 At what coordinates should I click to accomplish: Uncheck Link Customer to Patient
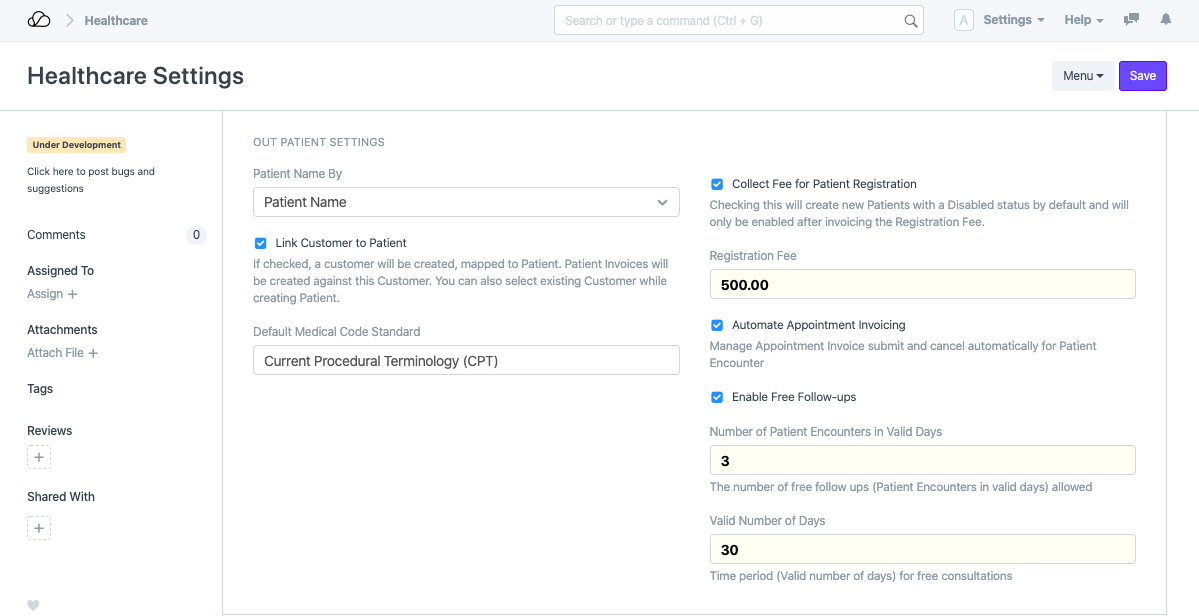pos(261,243)
